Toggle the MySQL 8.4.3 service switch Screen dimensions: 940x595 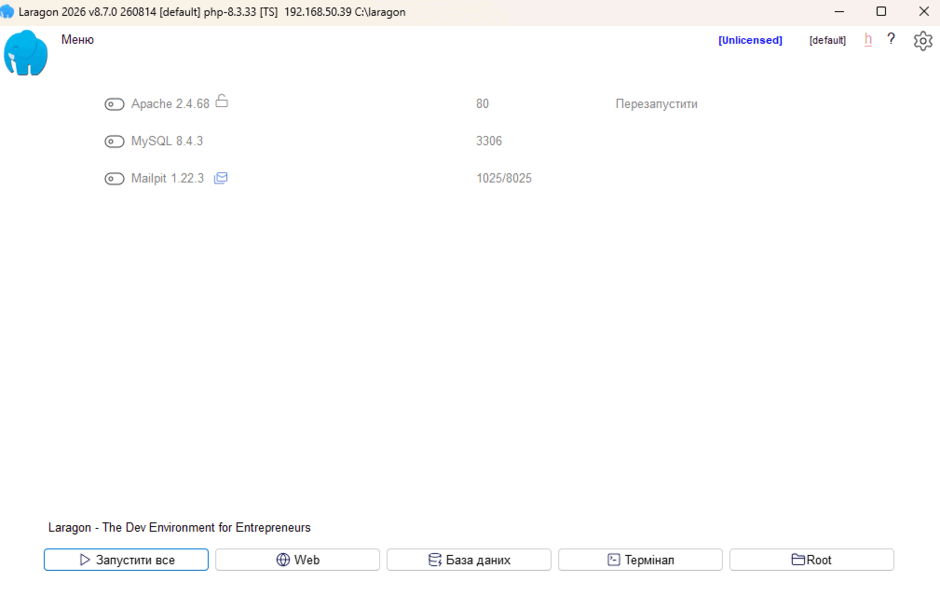(114, 141)
